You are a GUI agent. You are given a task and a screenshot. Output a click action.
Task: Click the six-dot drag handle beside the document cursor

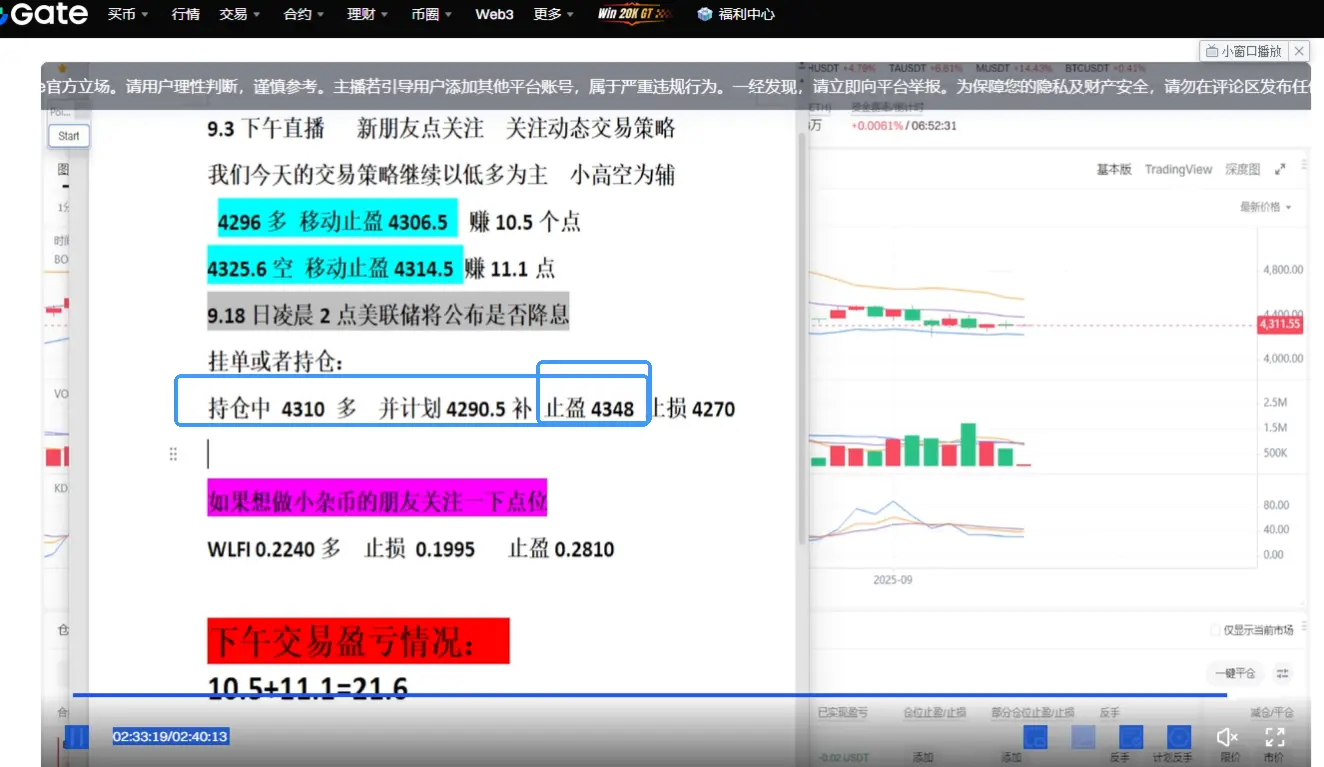tap(173, 454)
